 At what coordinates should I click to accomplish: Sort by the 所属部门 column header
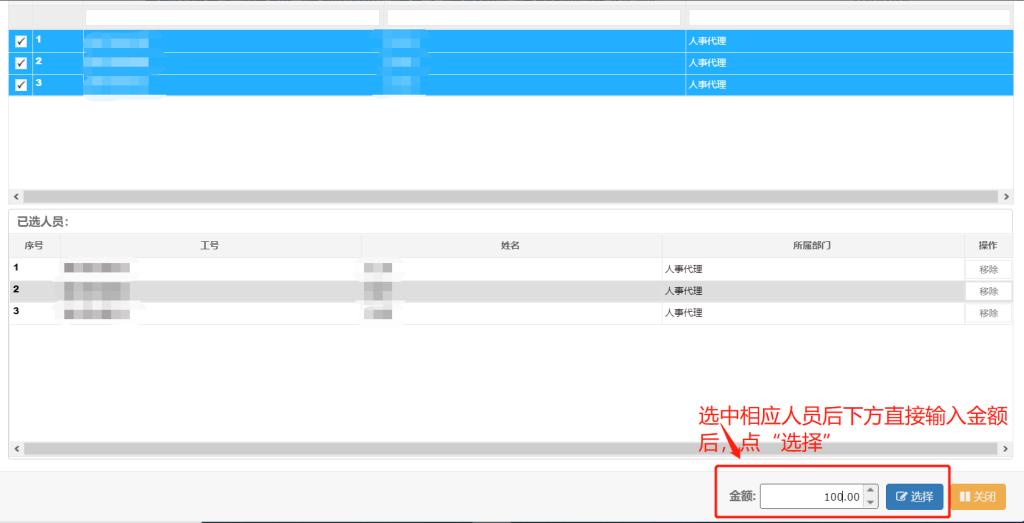click(x=812, y=245)
